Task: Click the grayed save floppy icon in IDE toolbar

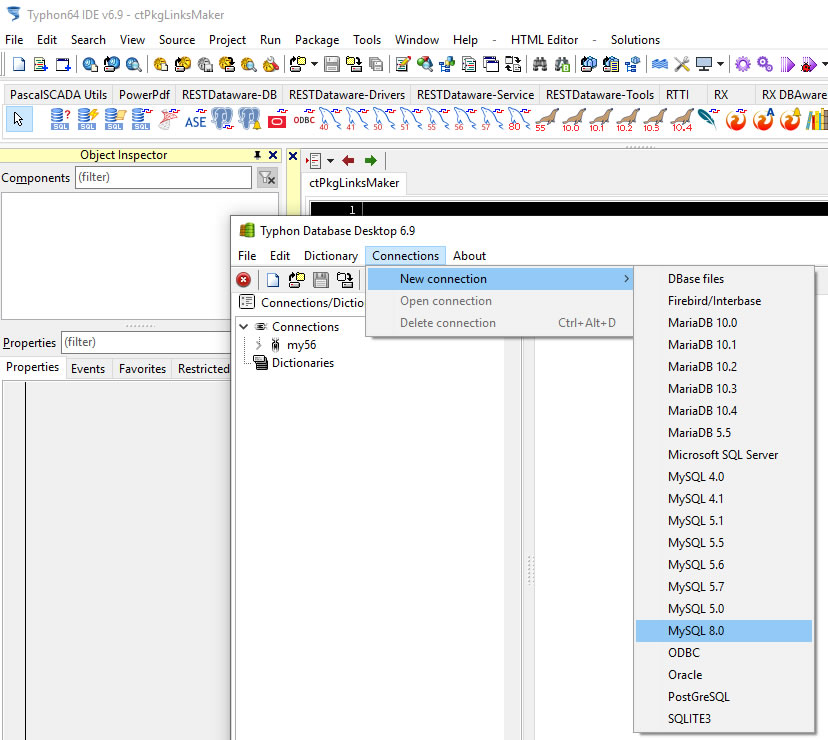Action: (332, 64)
